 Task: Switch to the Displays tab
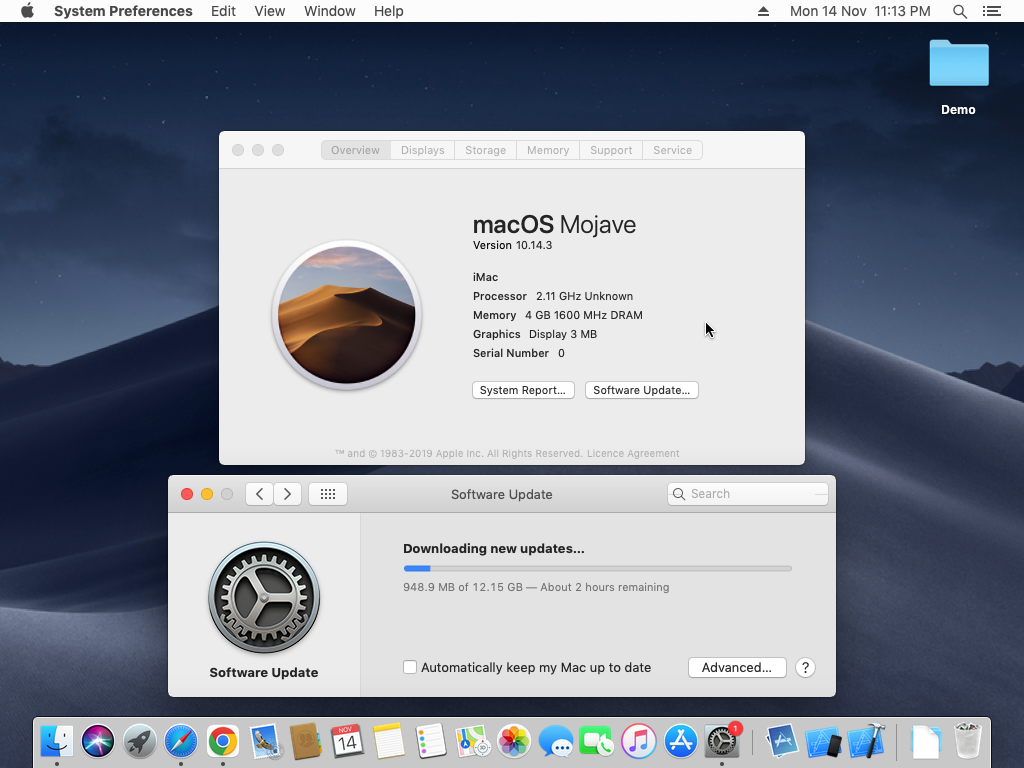coord(423,150)
